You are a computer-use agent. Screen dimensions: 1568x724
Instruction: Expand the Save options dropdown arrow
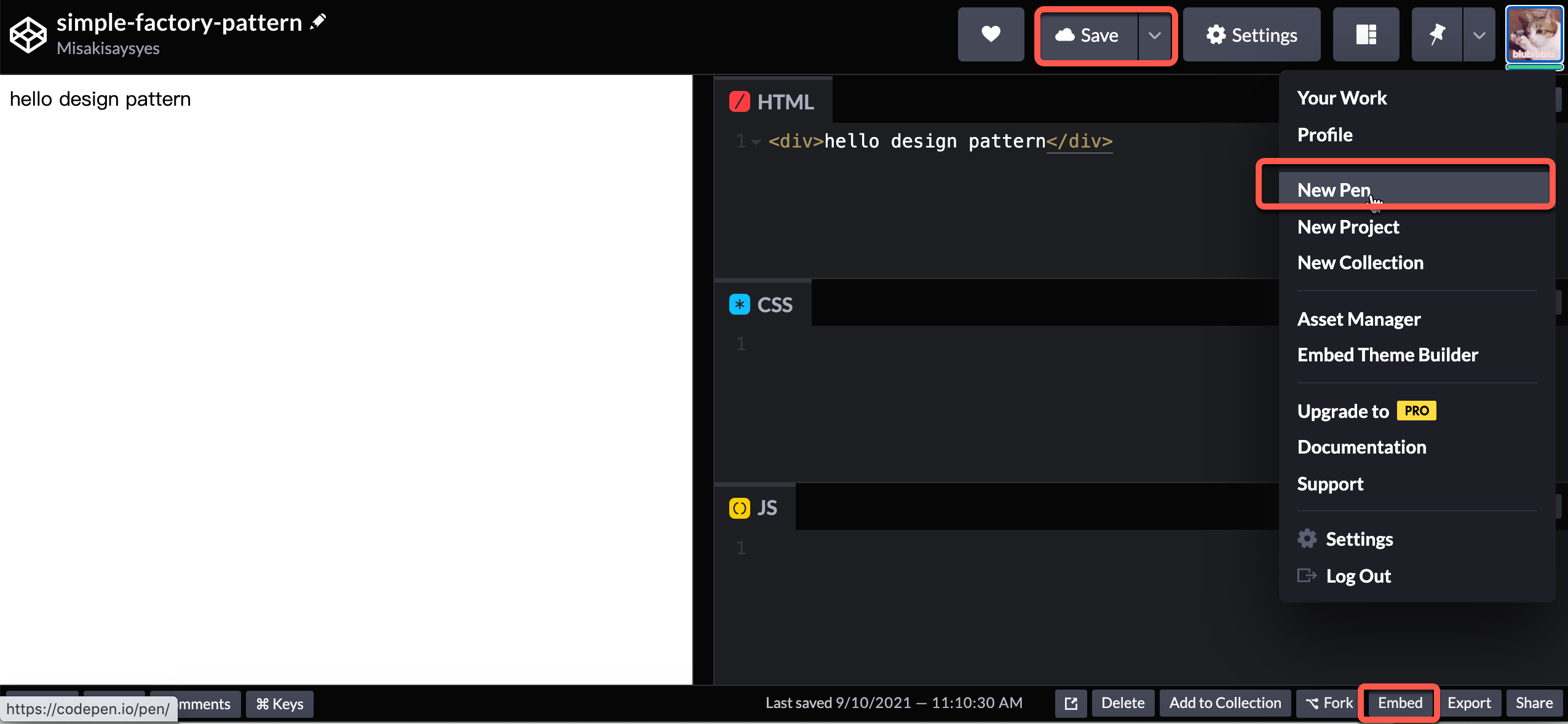click(x=1155, y=35)
